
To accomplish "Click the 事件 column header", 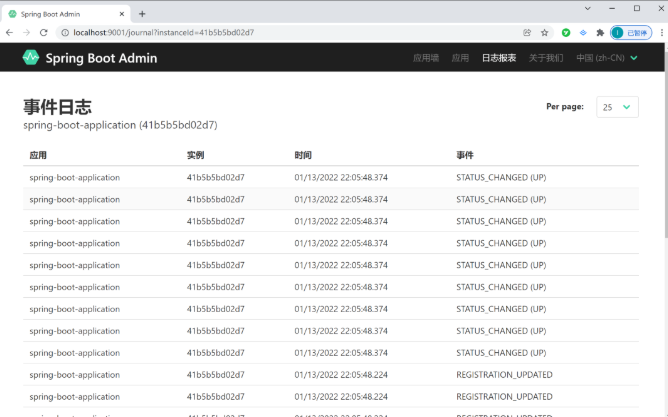I will [465, 155].
